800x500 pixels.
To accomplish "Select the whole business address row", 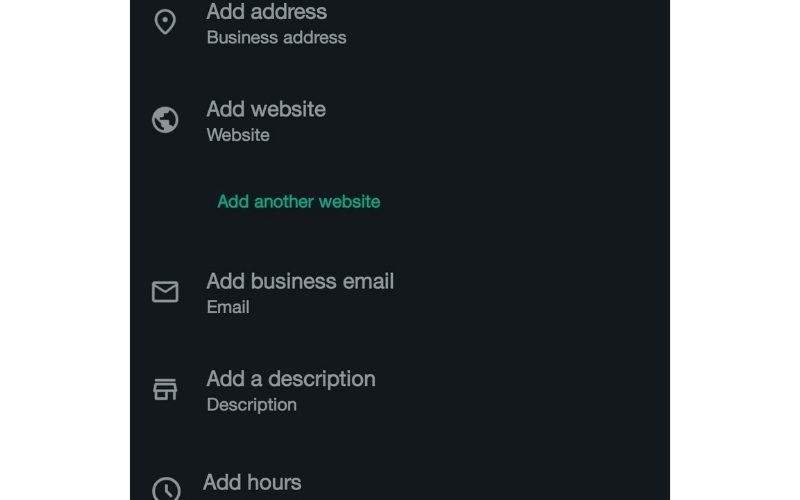I will [x=400, y=23].
